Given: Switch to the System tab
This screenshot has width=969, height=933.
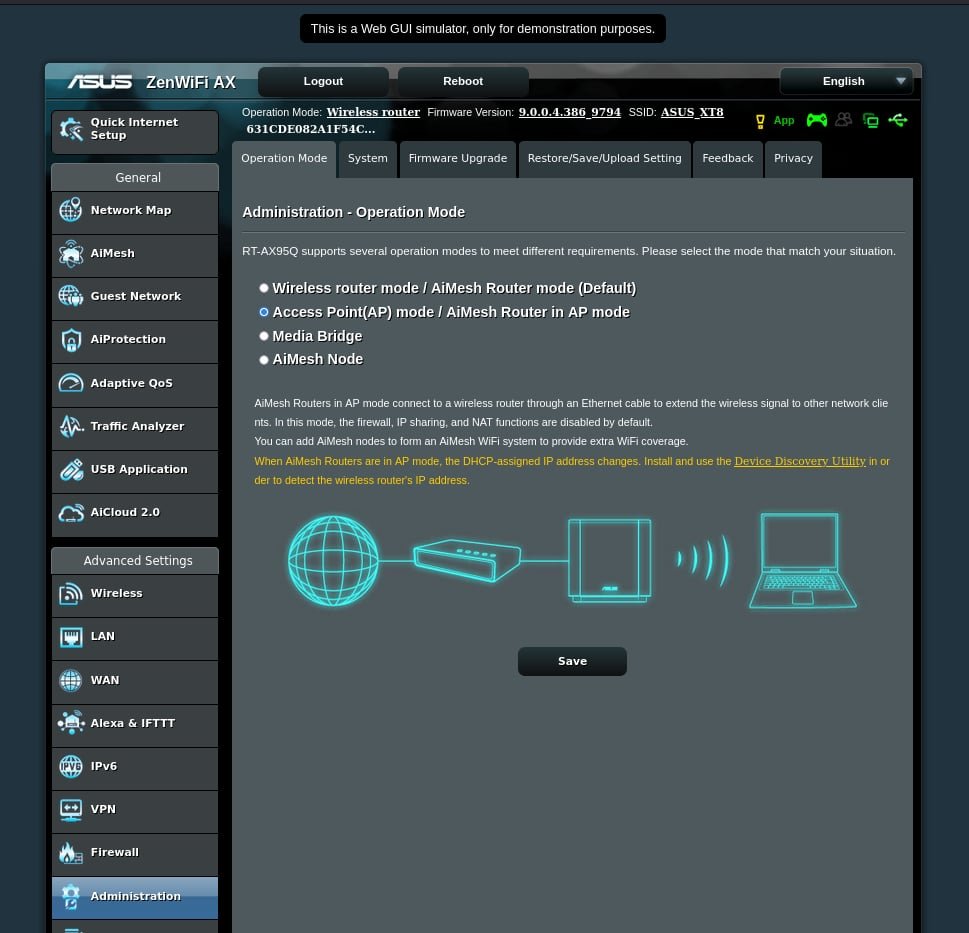Looking at the screenshot, I should tap(368, 159).
